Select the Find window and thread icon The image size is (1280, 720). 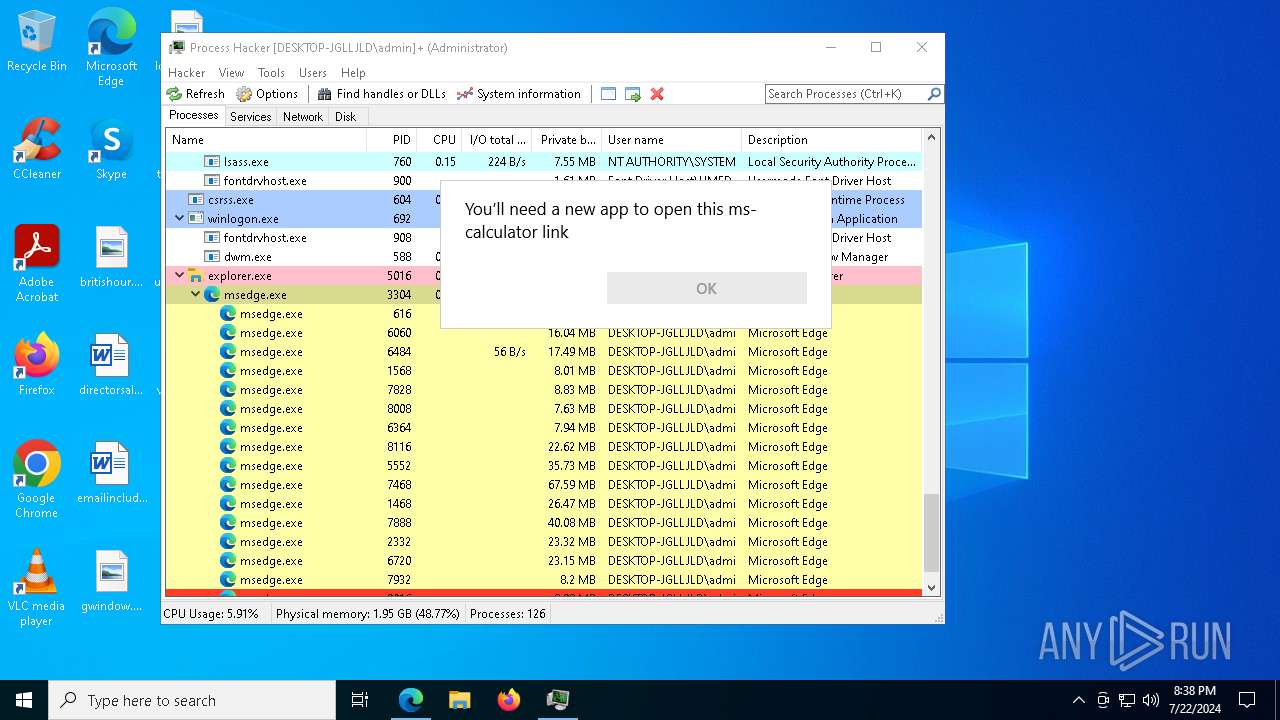pyautogui.click(x=633, y=94)
